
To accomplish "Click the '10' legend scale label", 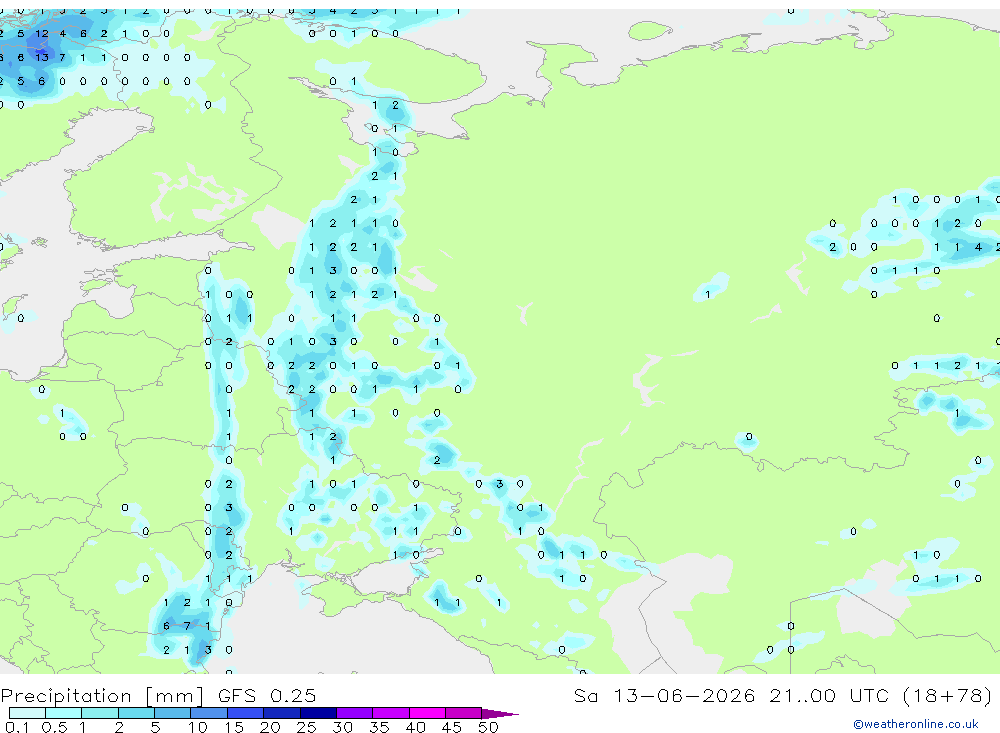I will click(x=197, y=727).
